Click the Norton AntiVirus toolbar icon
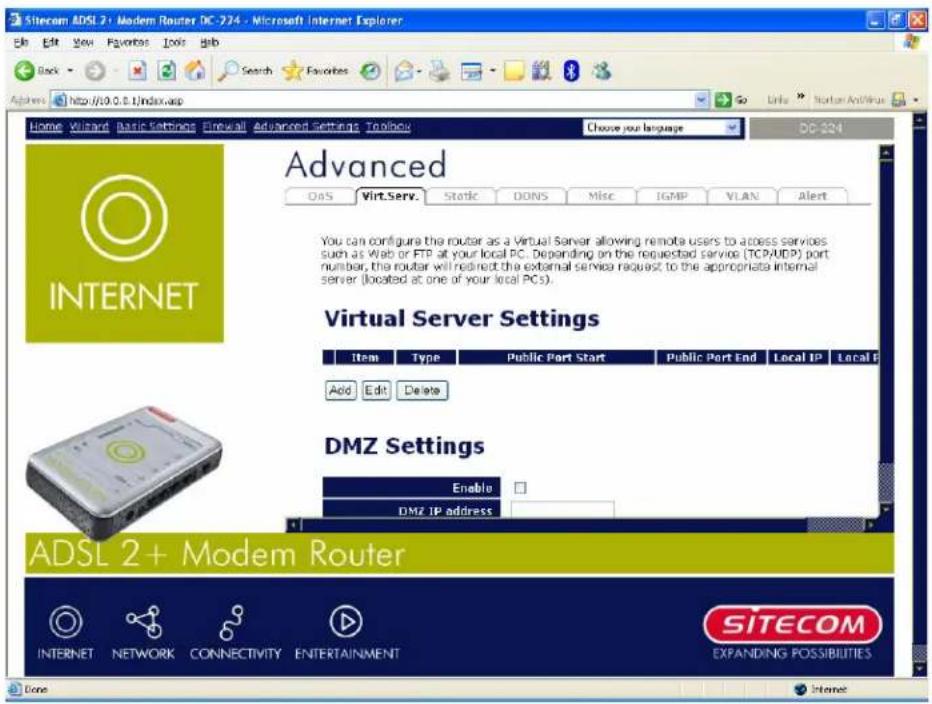Viewport: 932px width, 704px height. point(899,100)
